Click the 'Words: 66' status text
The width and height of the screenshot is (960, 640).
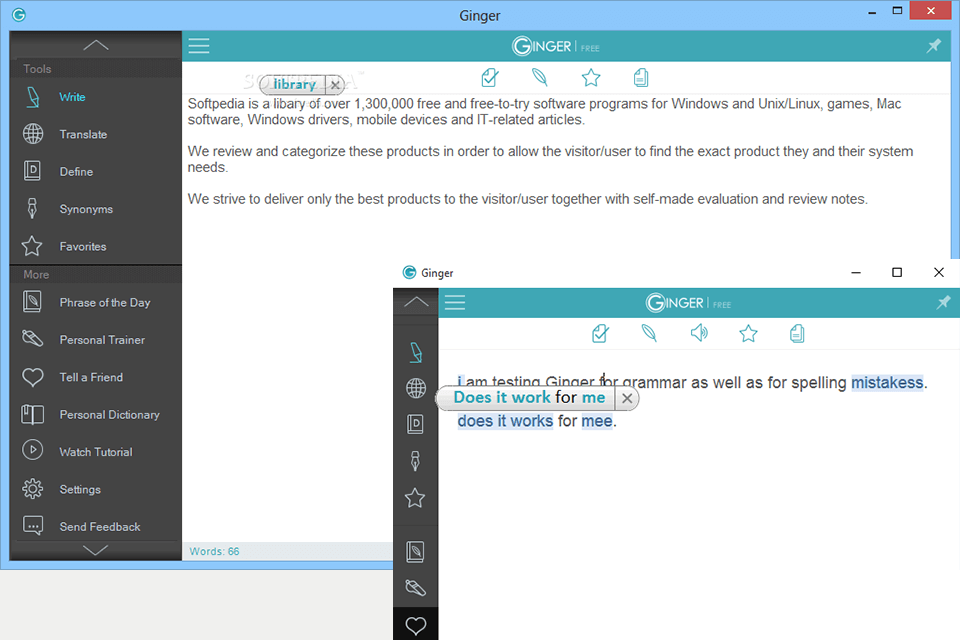click(214, 551)
